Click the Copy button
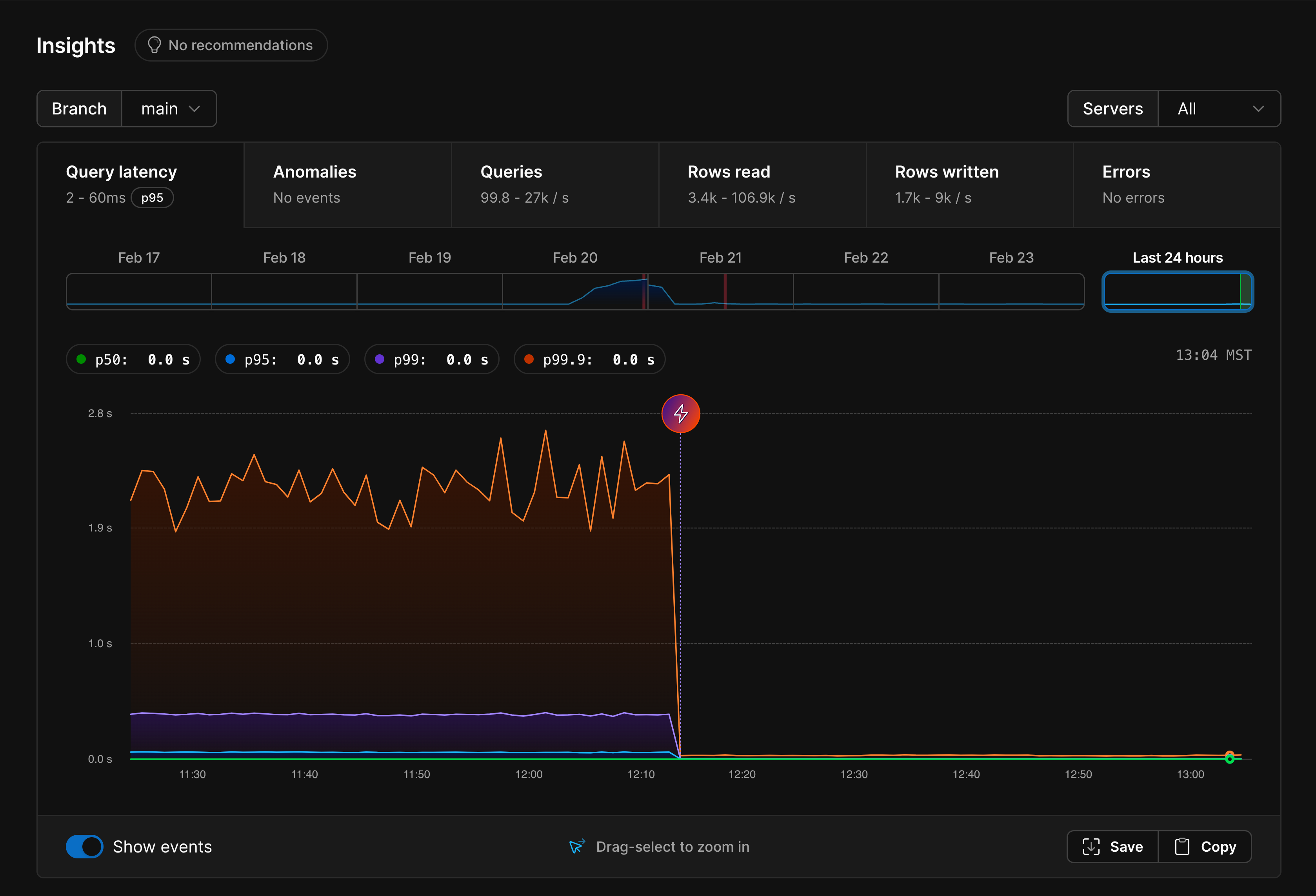The width and height of the screenshot is (1316, 896). pos(1205,846)
